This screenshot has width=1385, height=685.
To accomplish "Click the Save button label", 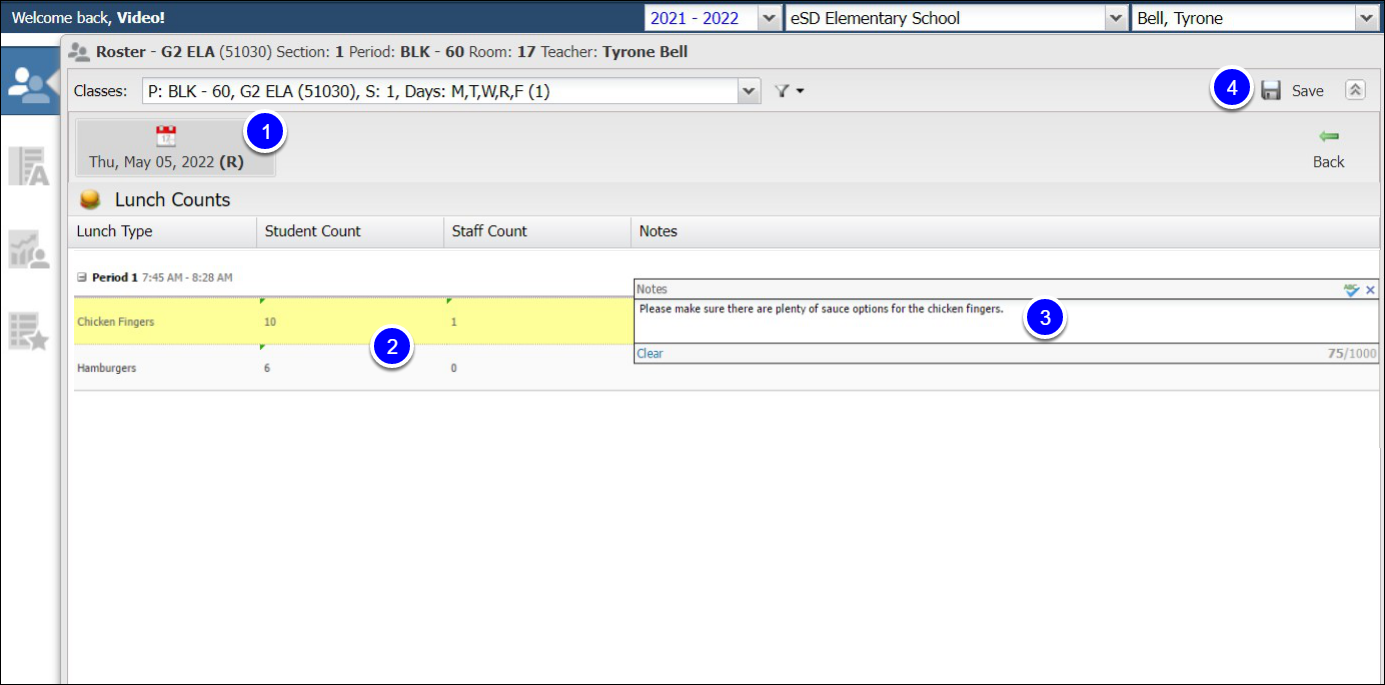I will 1307,91.
